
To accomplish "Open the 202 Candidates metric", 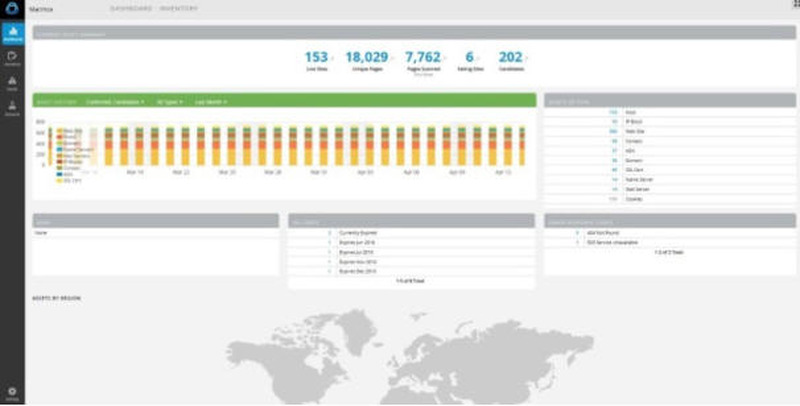I will [x=511, y=59].
